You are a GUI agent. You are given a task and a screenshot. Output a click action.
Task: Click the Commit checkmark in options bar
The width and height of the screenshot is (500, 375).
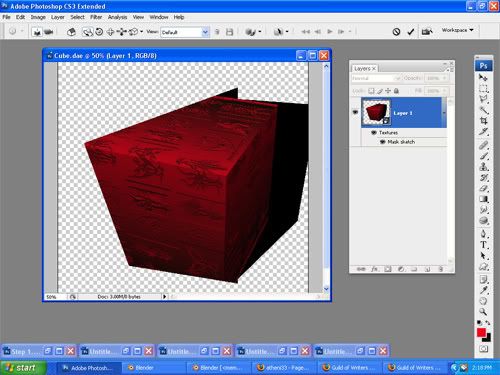411,32
